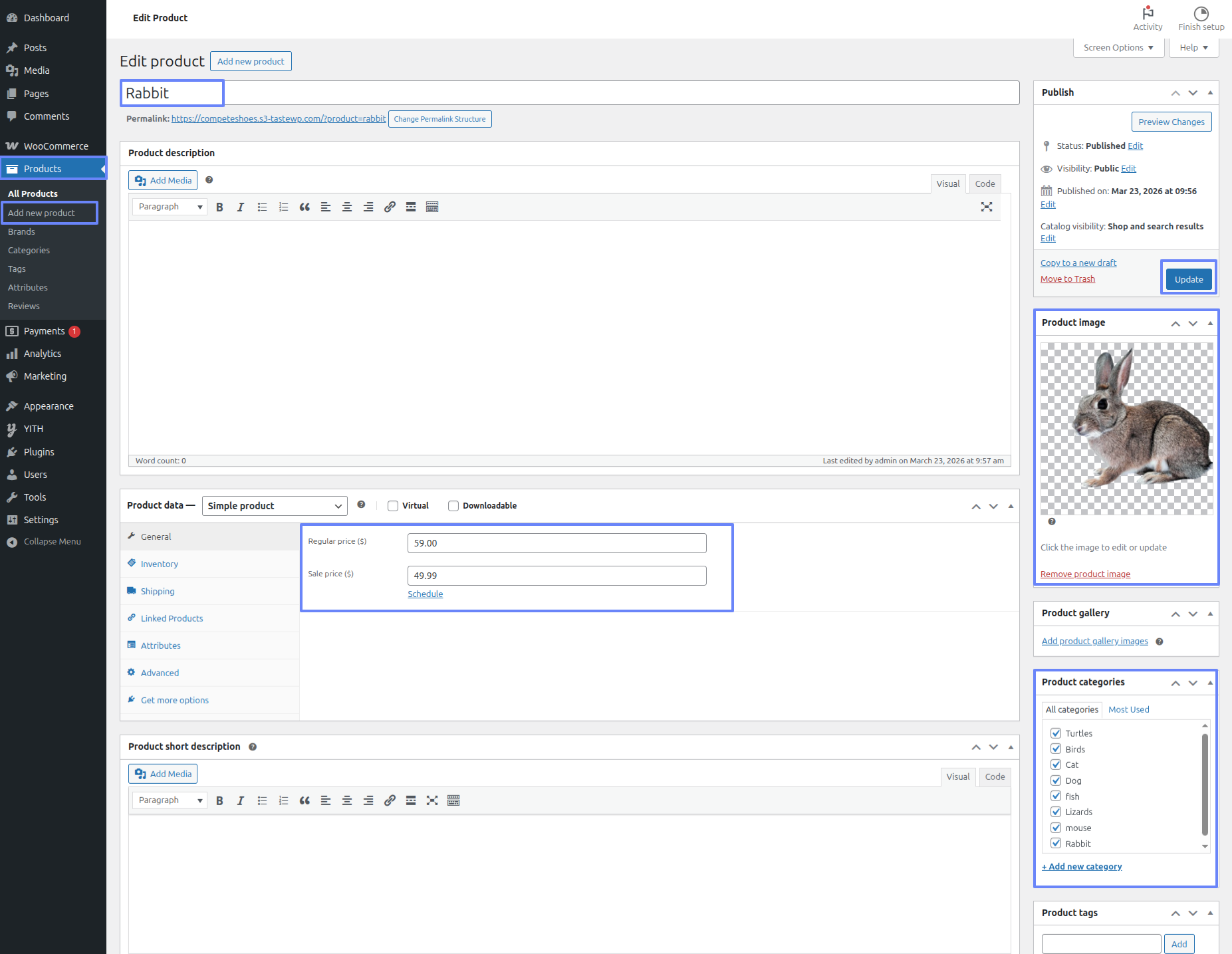This screenshot has width=1232, height=954.
Task: Switch to the Inventory product data tab
Action: pyautogui.click(x=159, y=564)
